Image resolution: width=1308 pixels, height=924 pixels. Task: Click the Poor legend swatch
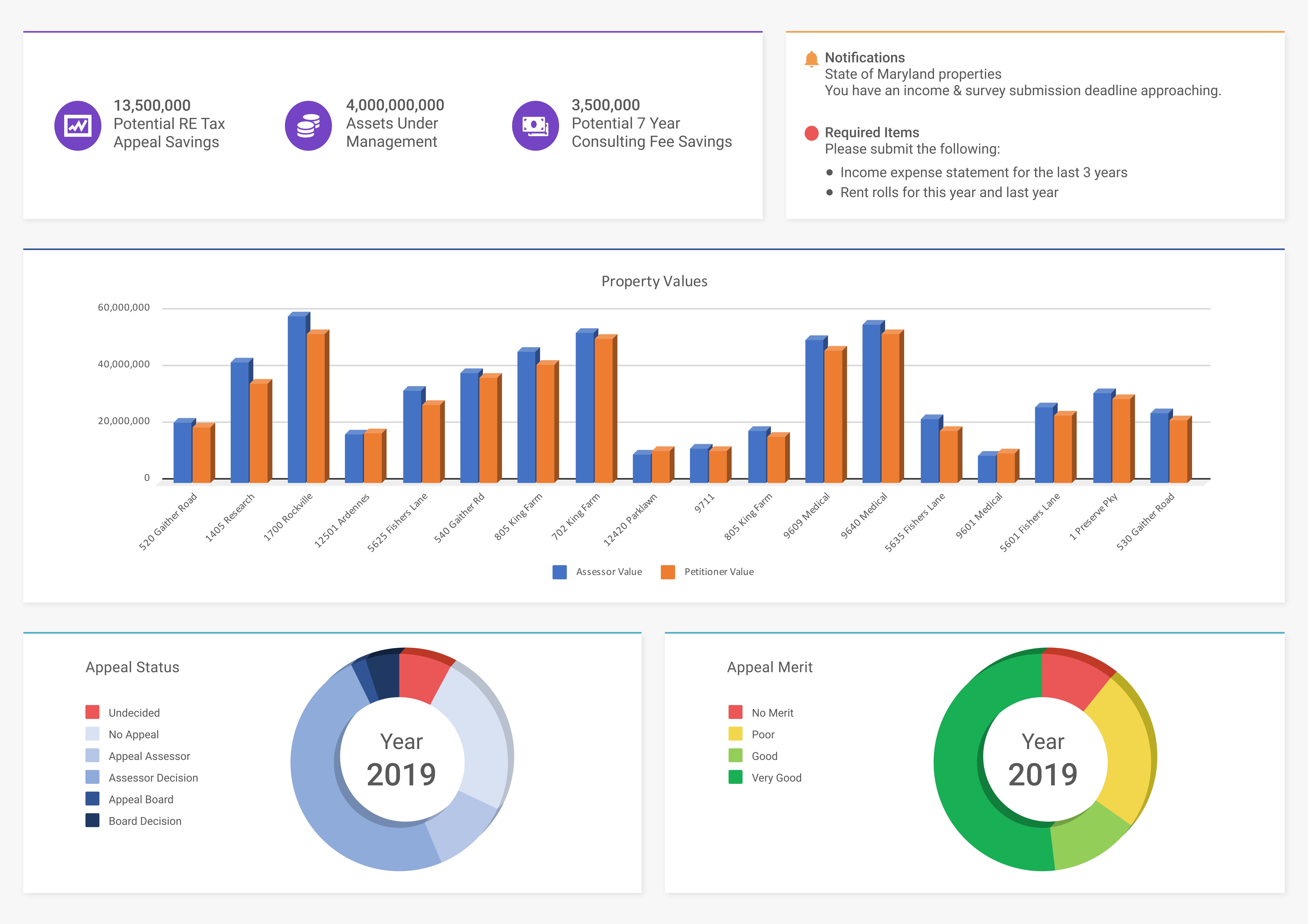(735, 734)
